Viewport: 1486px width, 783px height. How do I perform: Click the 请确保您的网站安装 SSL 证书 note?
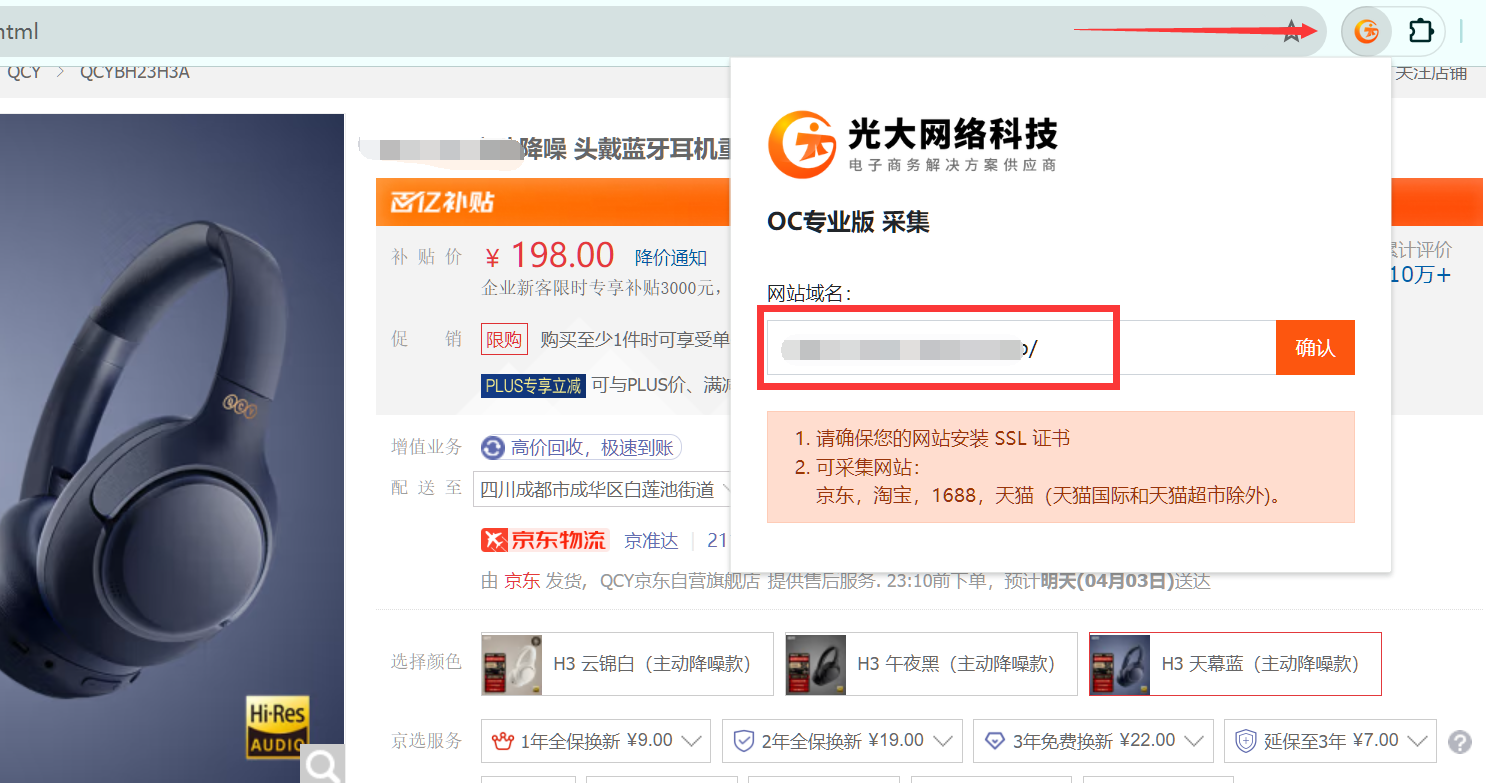(943, 438)
